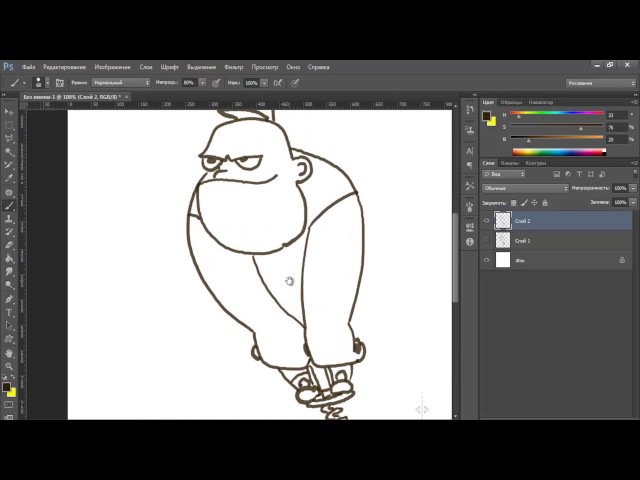Toggle lock image pixels brush icon

524,202
